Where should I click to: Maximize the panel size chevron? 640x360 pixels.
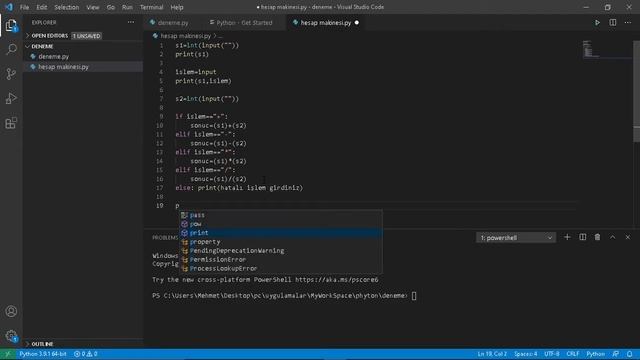[x=613, y=237]
